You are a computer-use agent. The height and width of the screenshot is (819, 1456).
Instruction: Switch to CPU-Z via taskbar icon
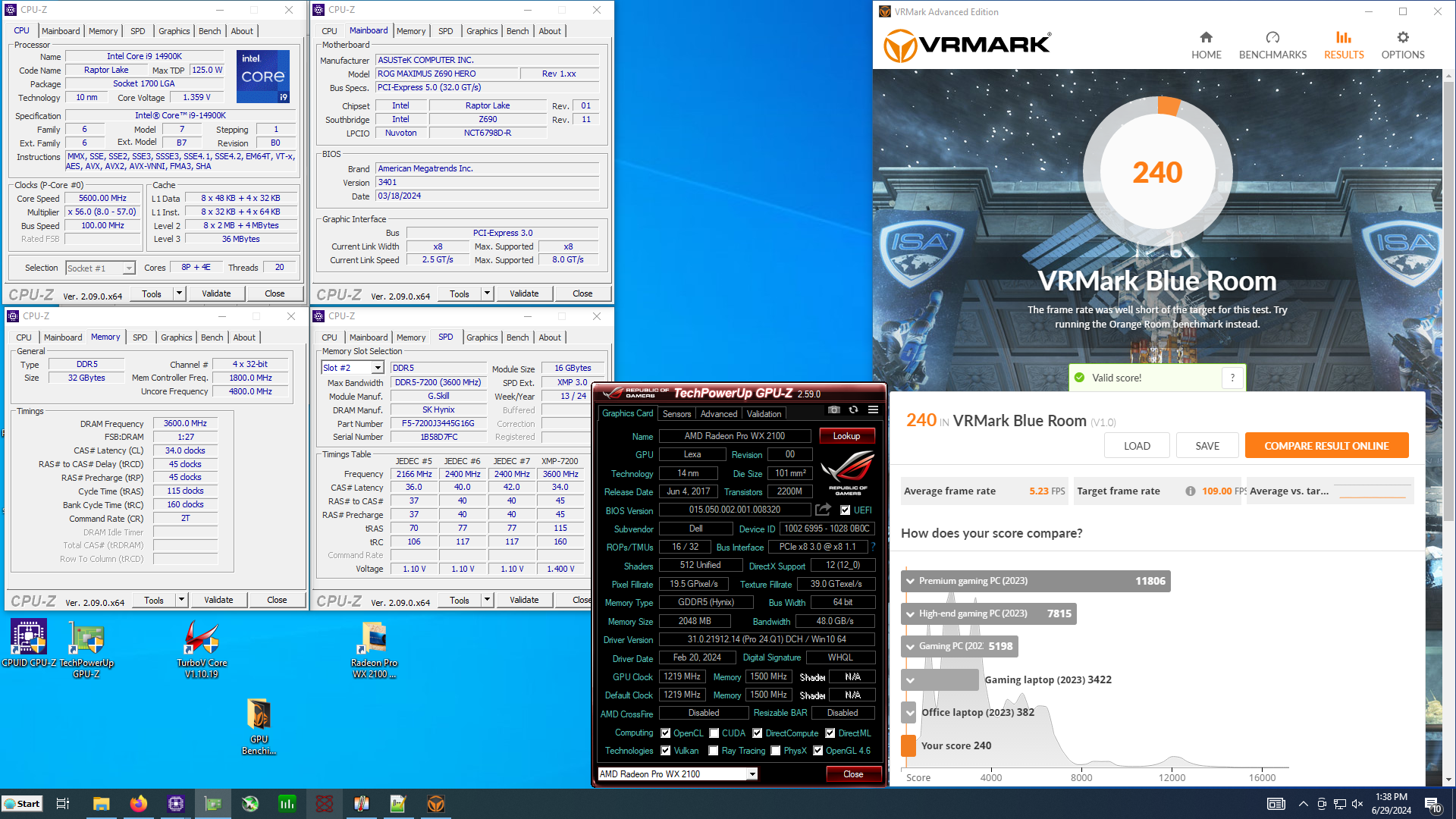[175, 804]
